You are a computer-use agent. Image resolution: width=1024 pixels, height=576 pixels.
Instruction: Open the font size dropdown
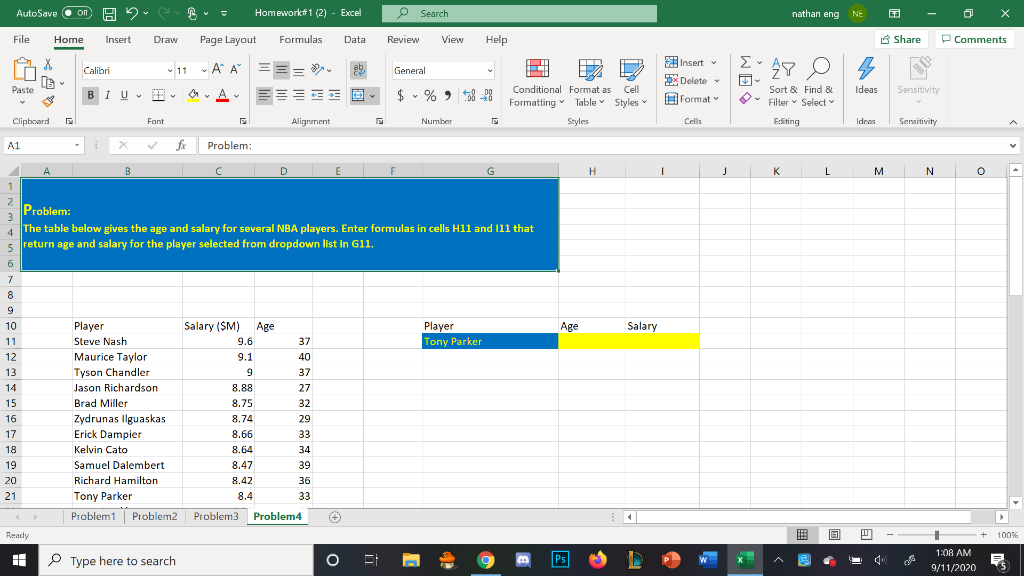pos(203,71)
